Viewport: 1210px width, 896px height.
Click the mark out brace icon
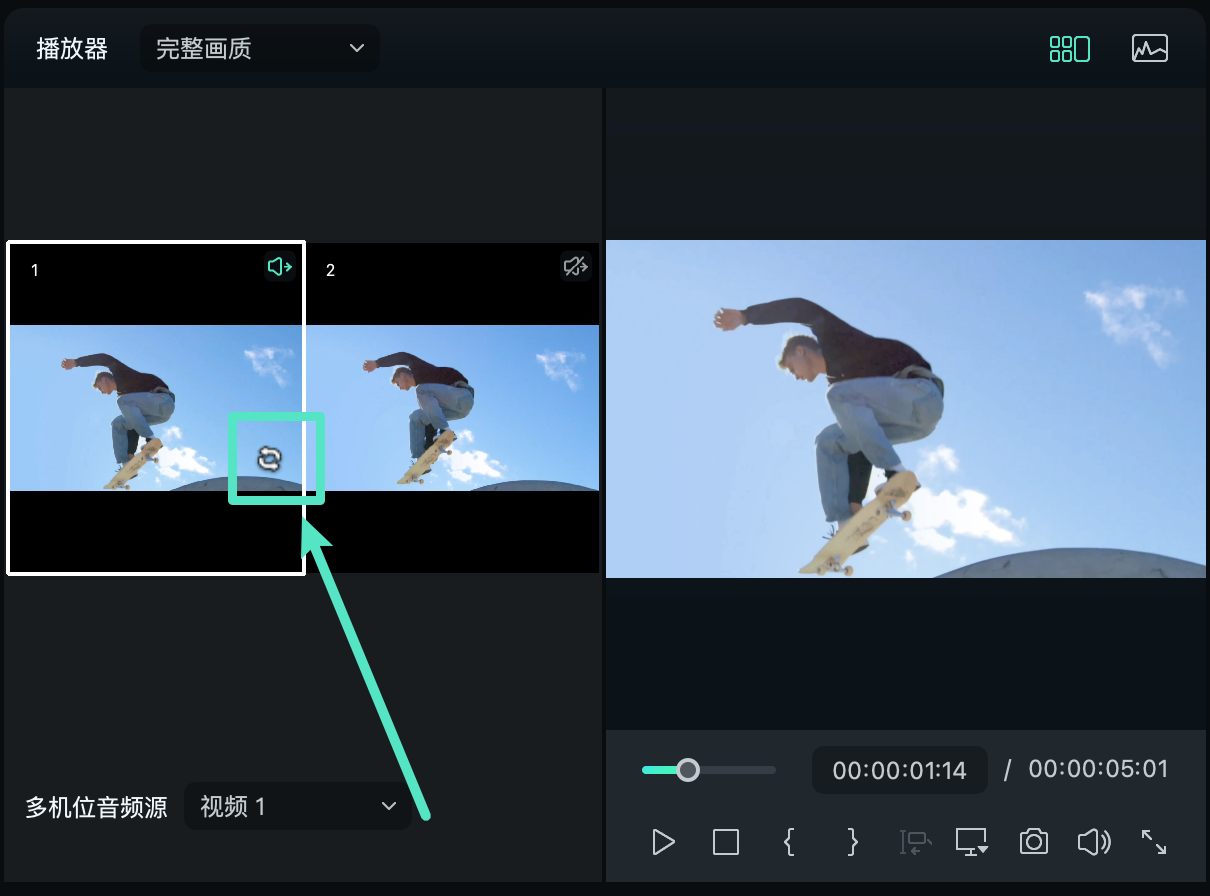[x=851, y=842]
